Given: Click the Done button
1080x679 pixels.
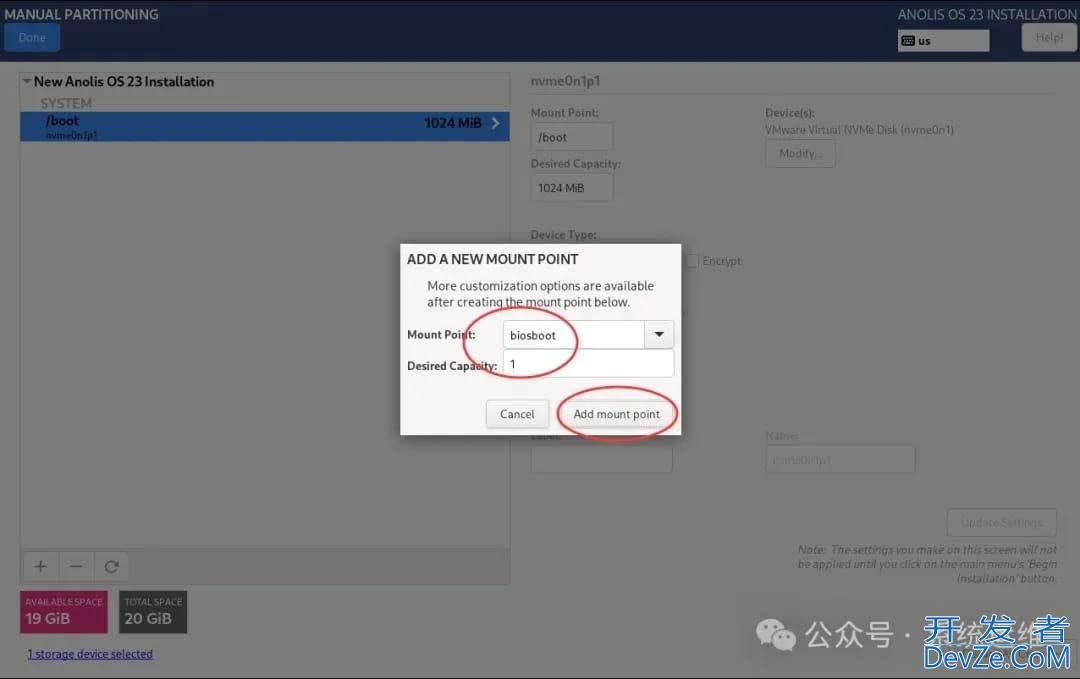Looking at the screenshot, I should pos(32,38).
